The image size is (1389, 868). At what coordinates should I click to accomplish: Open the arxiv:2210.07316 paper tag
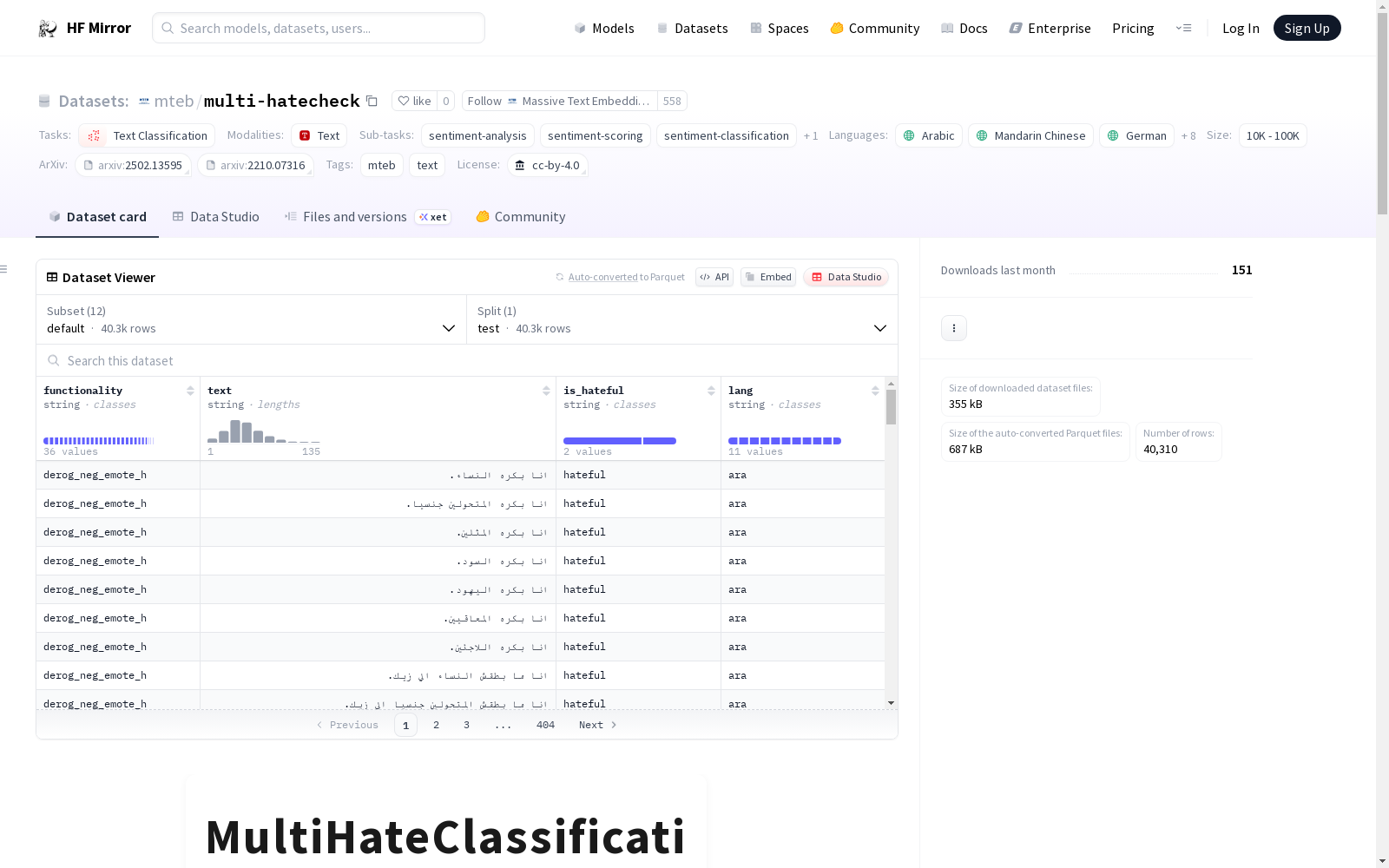tap(255, 165)
